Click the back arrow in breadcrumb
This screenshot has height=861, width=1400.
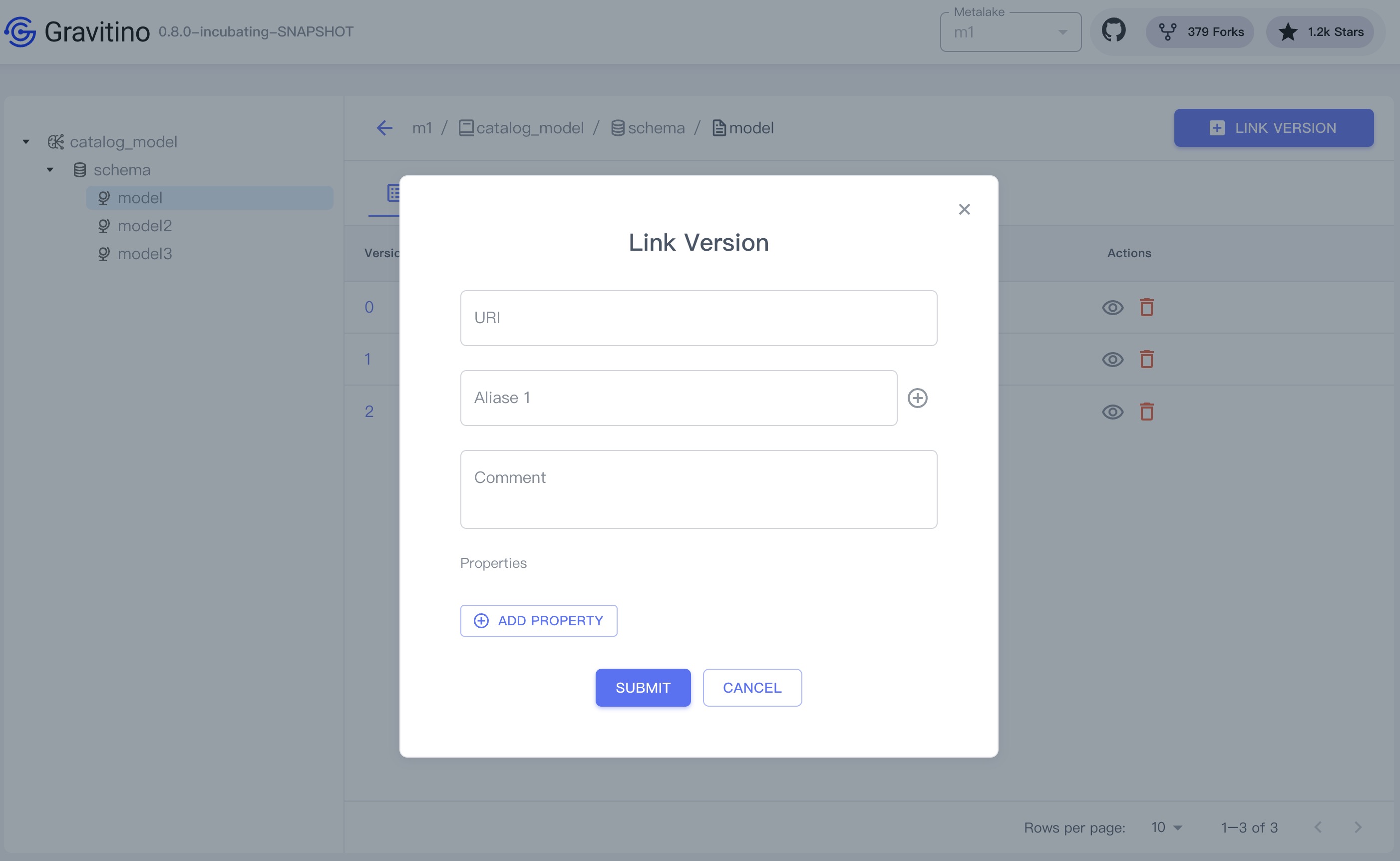click(x=385, y=127)
